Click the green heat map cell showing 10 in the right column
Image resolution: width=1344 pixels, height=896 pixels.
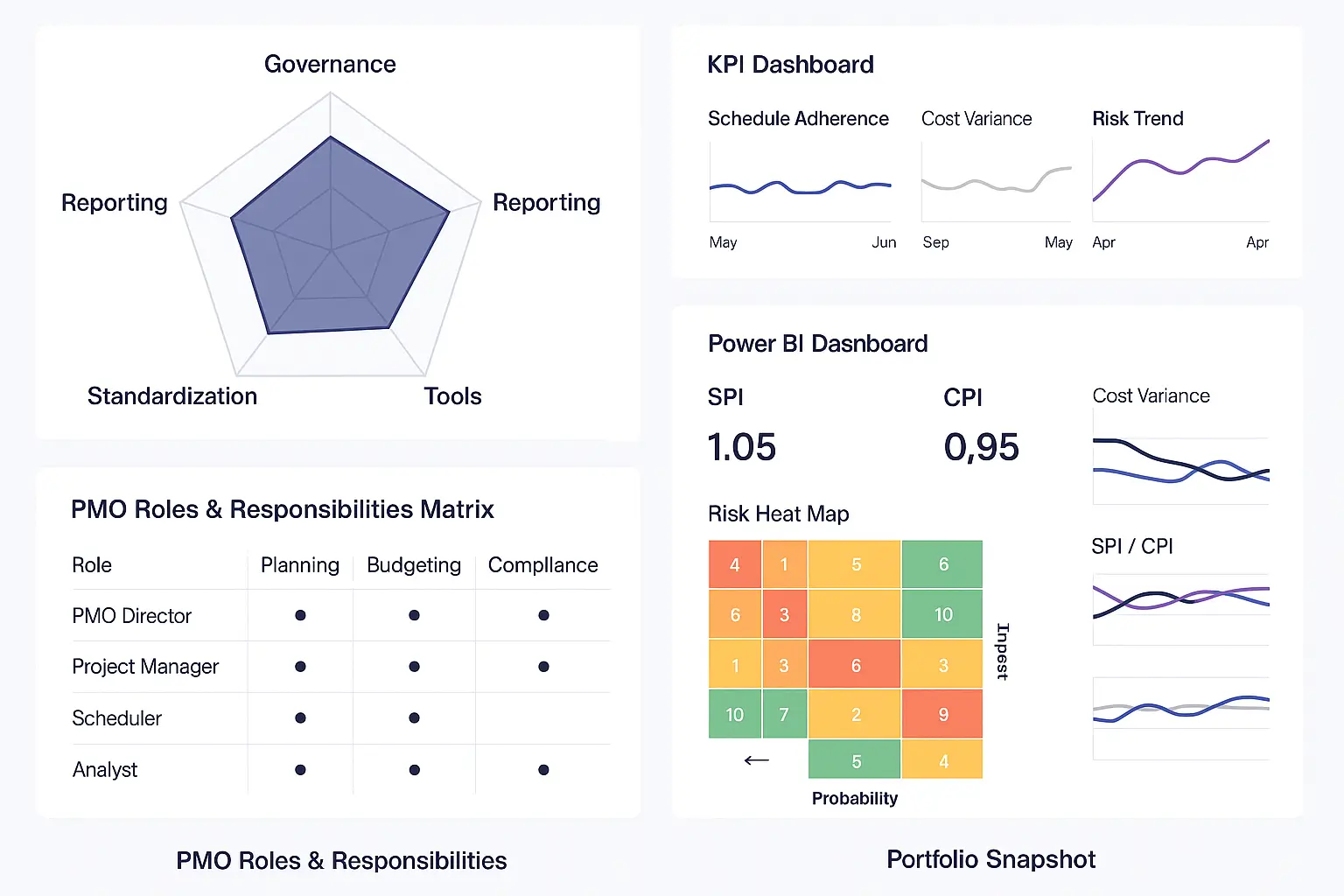point(942,614)
